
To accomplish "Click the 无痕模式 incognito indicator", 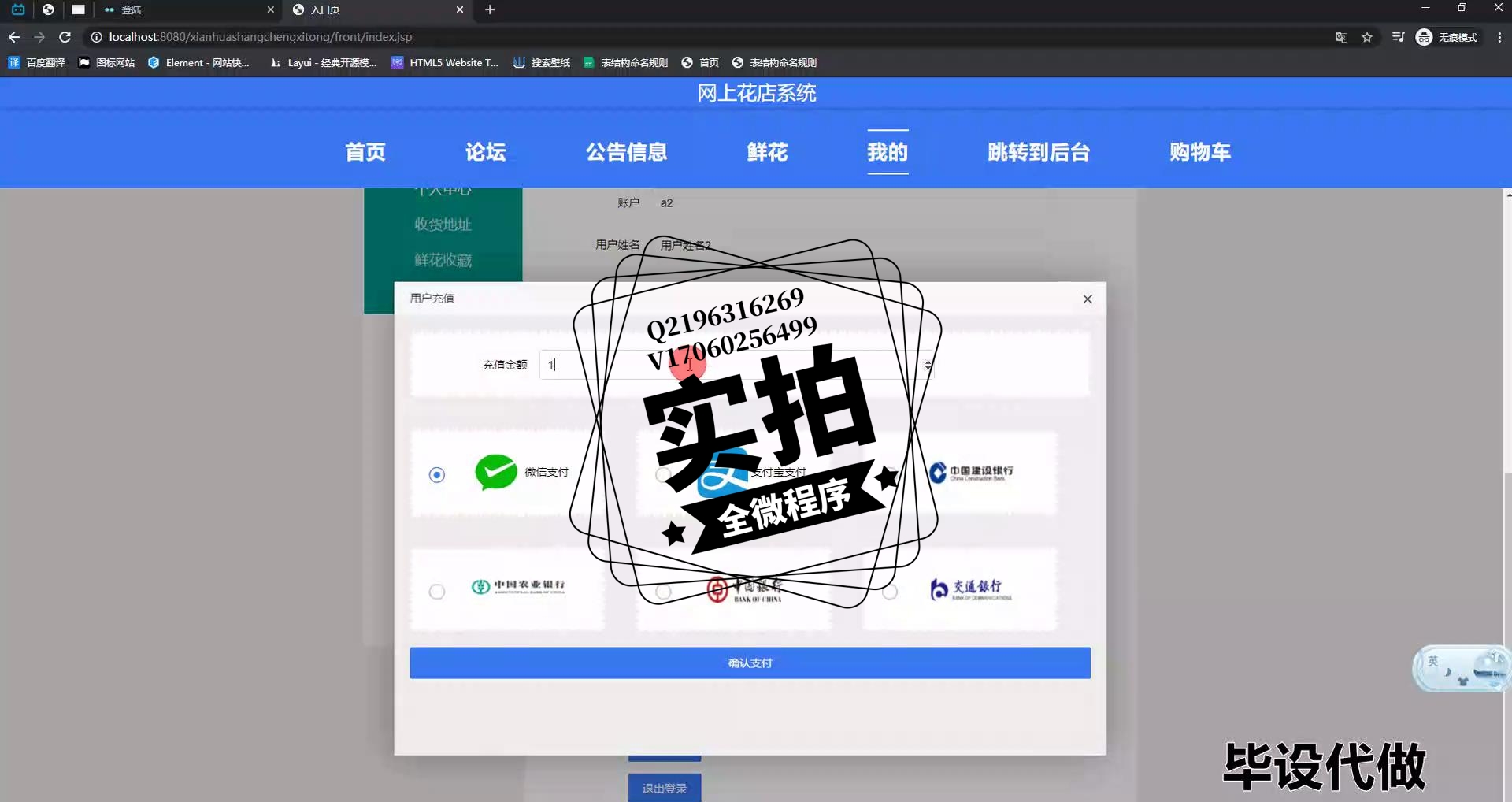I will pos(1447,37).
